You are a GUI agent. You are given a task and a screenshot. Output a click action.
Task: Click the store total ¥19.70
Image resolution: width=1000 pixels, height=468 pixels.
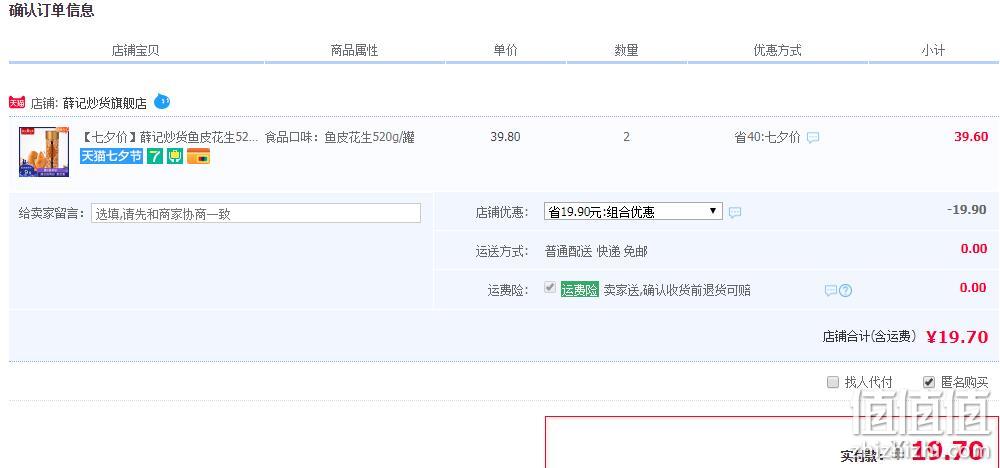point(957,337)
